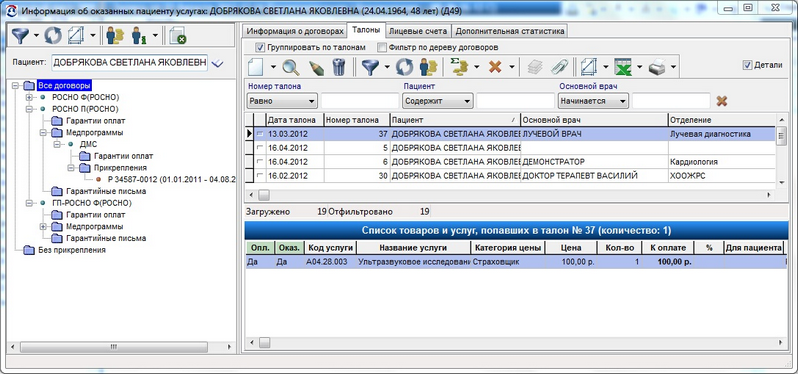Open the Содержит condition dropdown under Пациент
798x374 pixels.
[x=438, y=101]
